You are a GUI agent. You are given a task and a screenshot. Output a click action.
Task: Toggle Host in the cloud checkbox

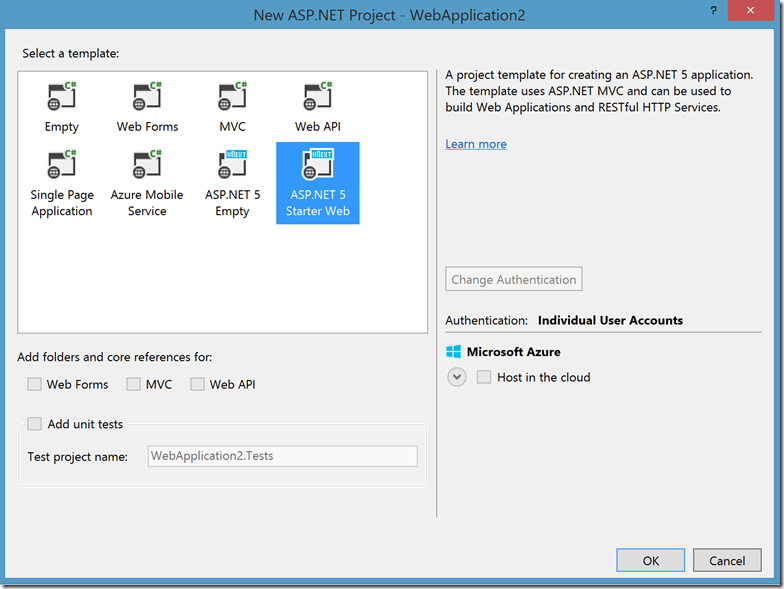tap(484, 377)
